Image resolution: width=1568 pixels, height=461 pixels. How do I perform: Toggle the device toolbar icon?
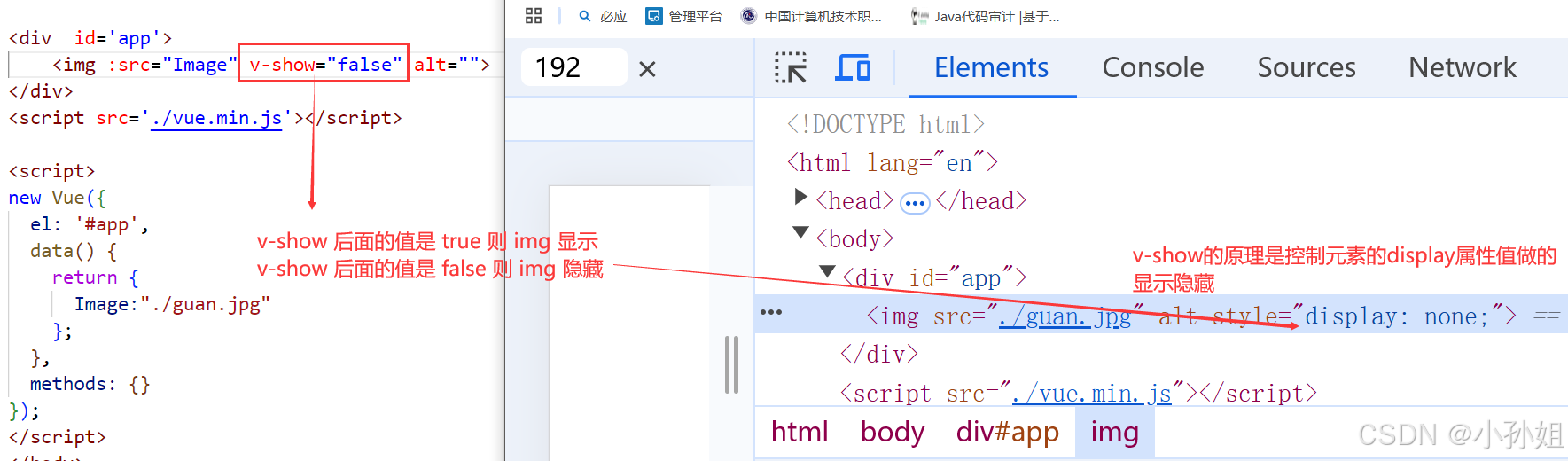(x=853, y=67)
